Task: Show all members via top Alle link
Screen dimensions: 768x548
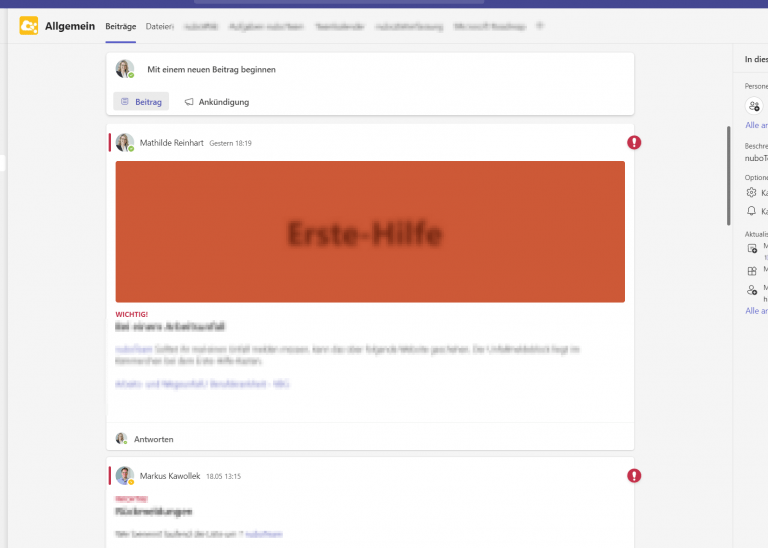Action: coord(756,125)
